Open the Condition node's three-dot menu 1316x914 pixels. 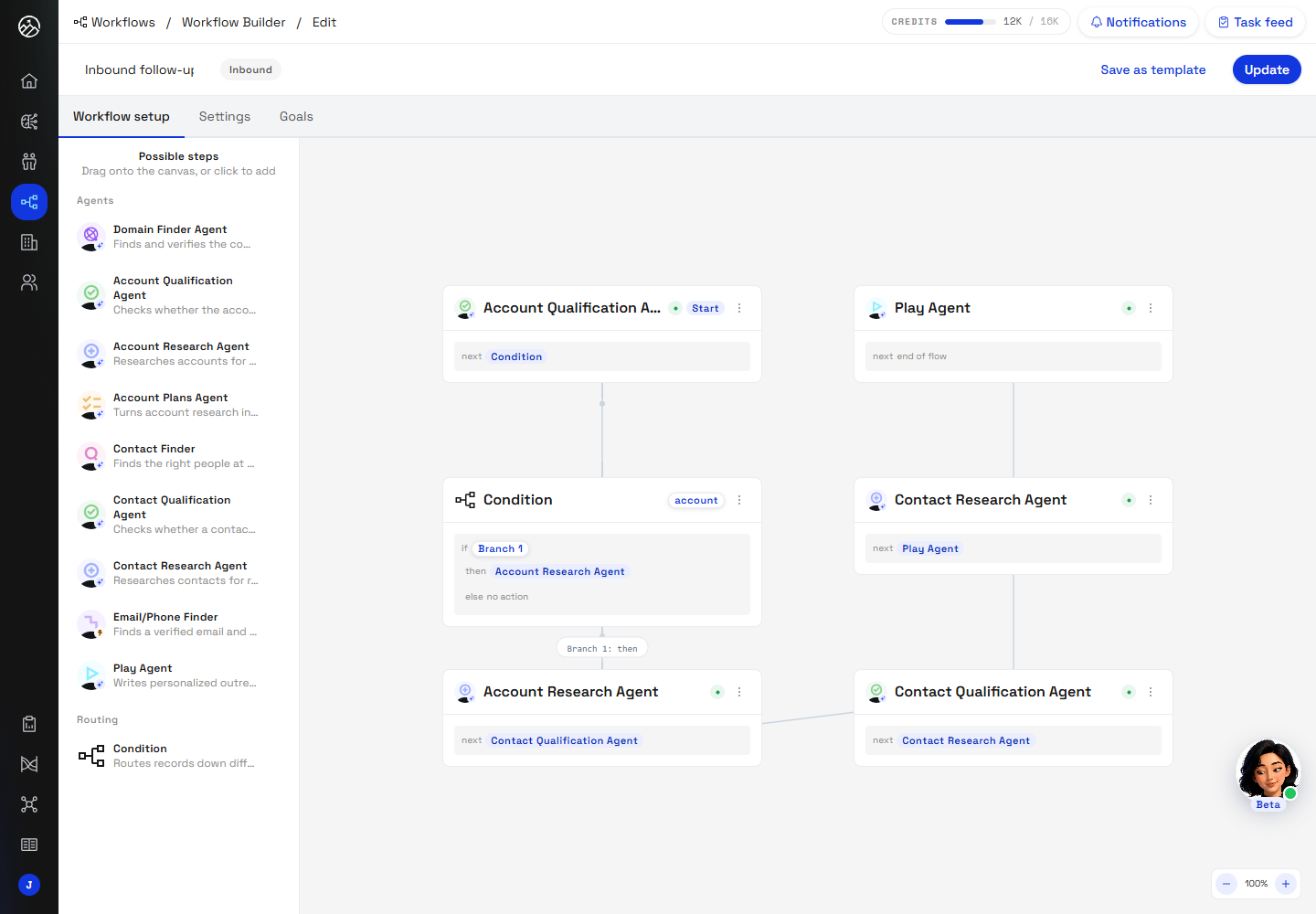739,500
